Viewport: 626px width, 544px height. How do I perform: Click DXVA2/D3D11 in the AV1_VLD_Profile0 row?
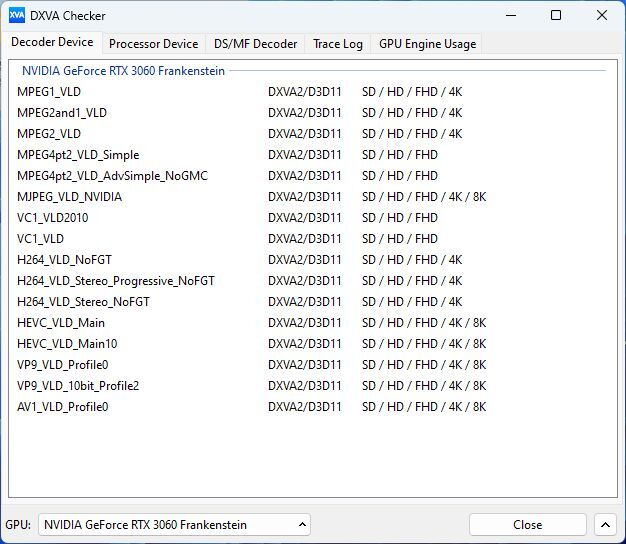[x=305, y=407]
